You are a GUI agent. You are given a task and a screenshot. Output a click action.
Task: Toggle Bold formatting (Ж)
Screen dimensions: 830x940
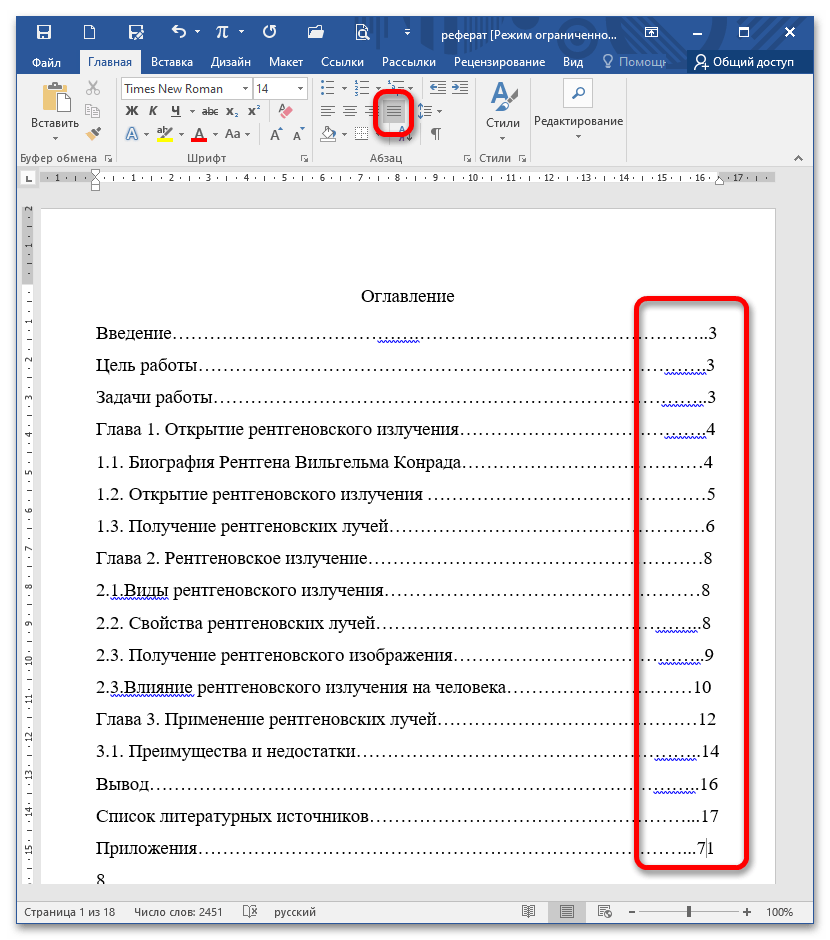pyautogui.click(x=132, y=111)
